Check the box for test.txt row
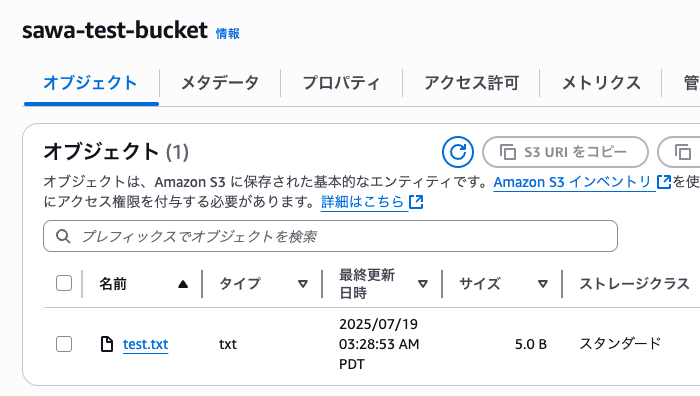This screenshot has width=700, height=396. (x=64, y=344)
